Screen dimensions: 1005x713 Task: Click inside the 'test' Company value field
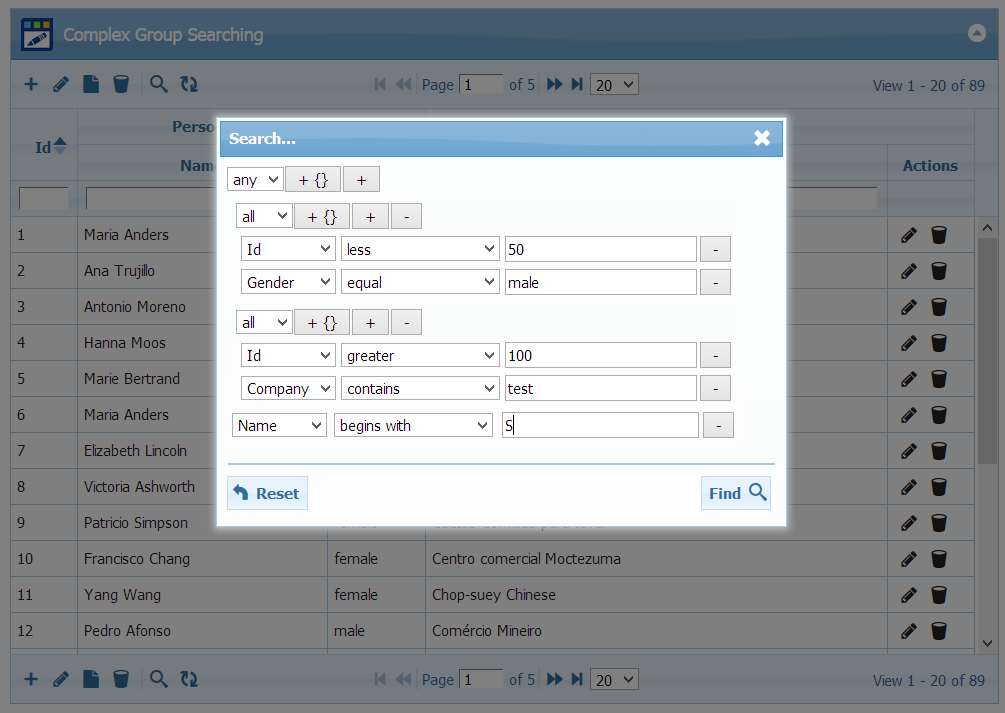[x=600, y=388]
